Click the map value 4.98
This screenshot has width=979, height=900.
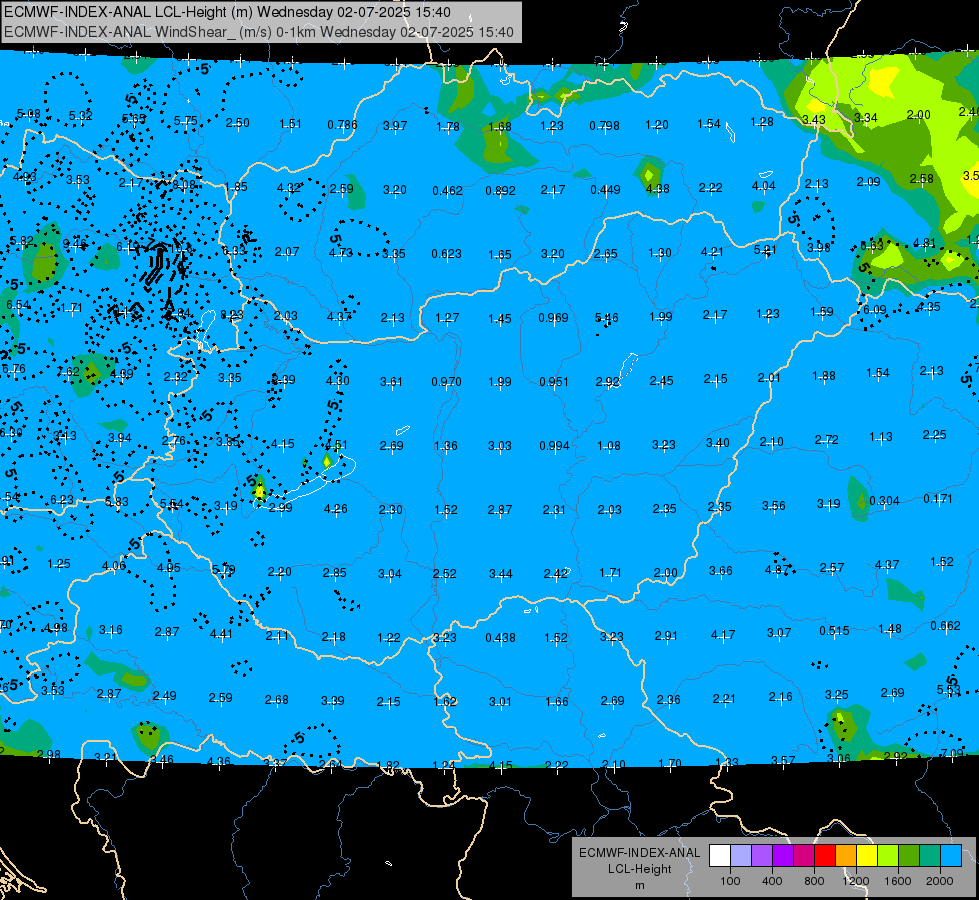click(x=56, y=628)
